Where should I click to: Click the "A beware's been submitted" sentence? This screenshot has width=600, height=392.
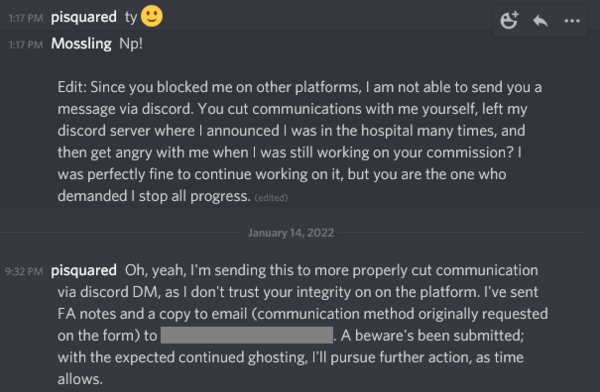click(x=432, y=336)
